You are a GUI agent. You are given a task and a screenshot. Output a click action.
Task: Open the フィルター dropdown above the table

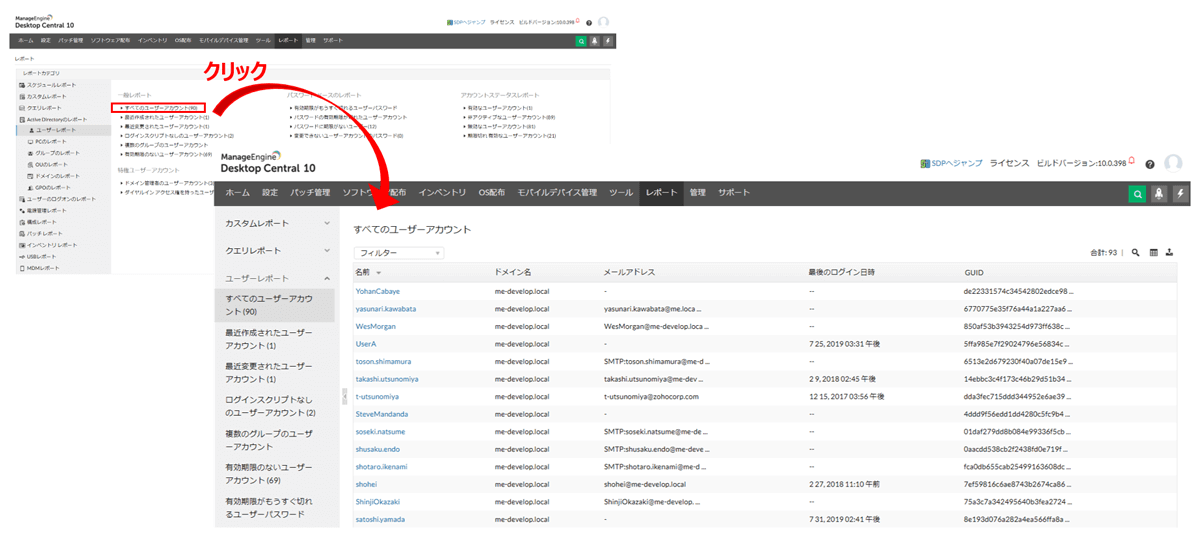[x=398, y=253]
